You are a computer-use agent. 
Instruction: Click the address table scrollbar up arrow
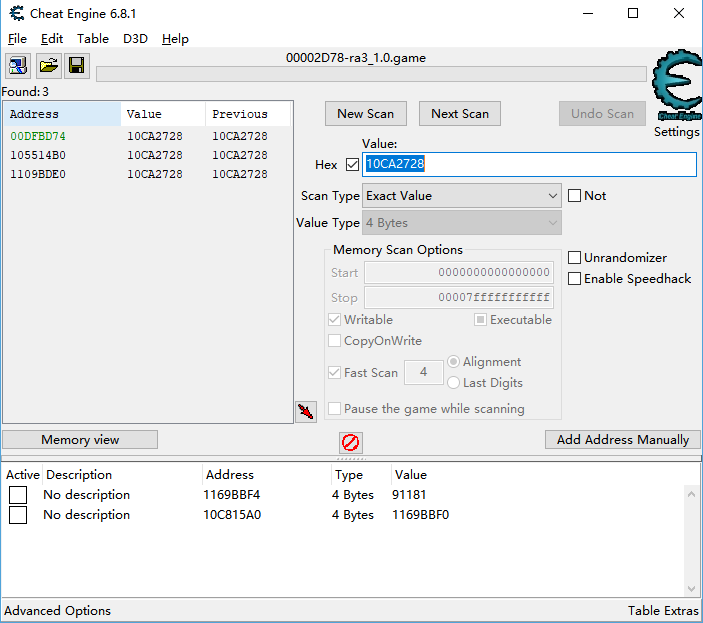tap(691, 494)
